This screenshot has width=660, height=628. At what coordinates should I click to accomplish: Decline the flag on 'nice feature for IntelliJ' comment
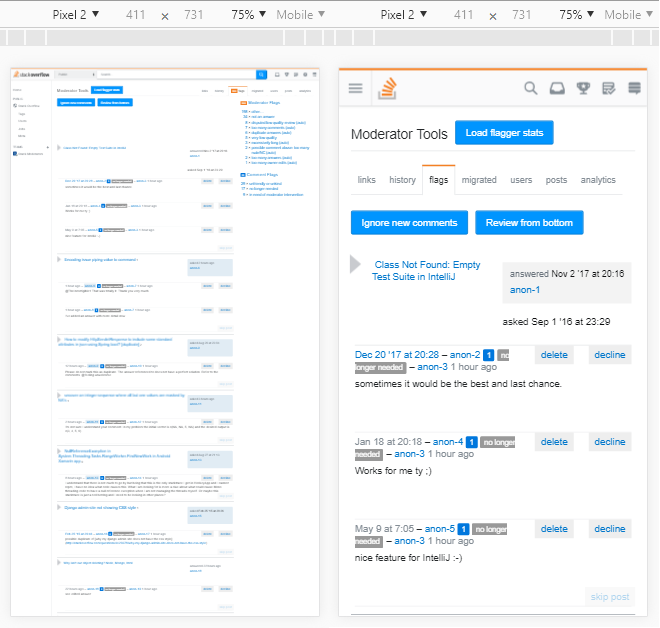point(609,529)
